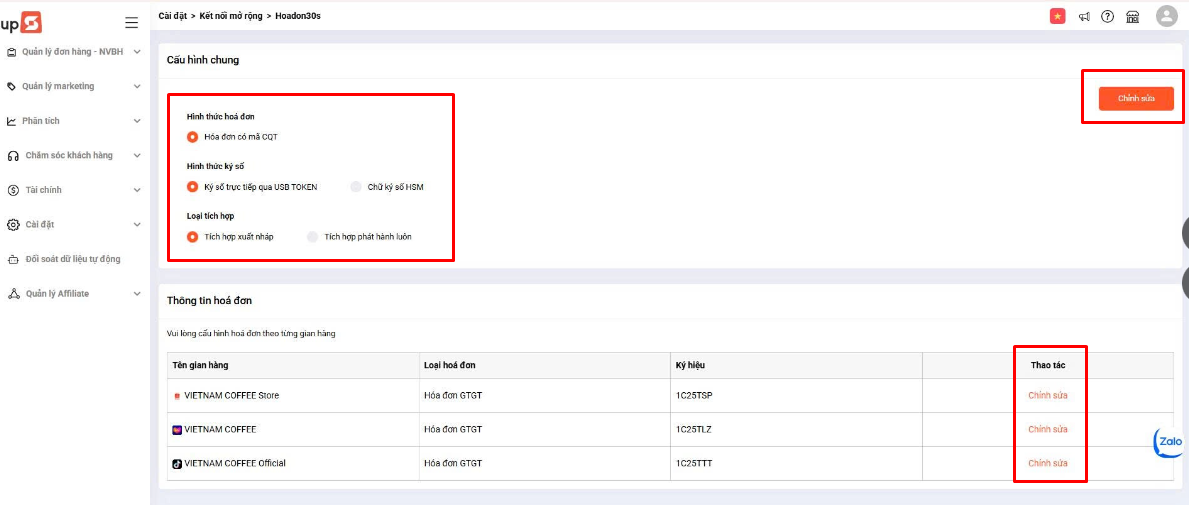Viewport: 1189px width, 505px height.
Task: Expand the Phân tích menu chevron
Action: click(x=137, y=121)
